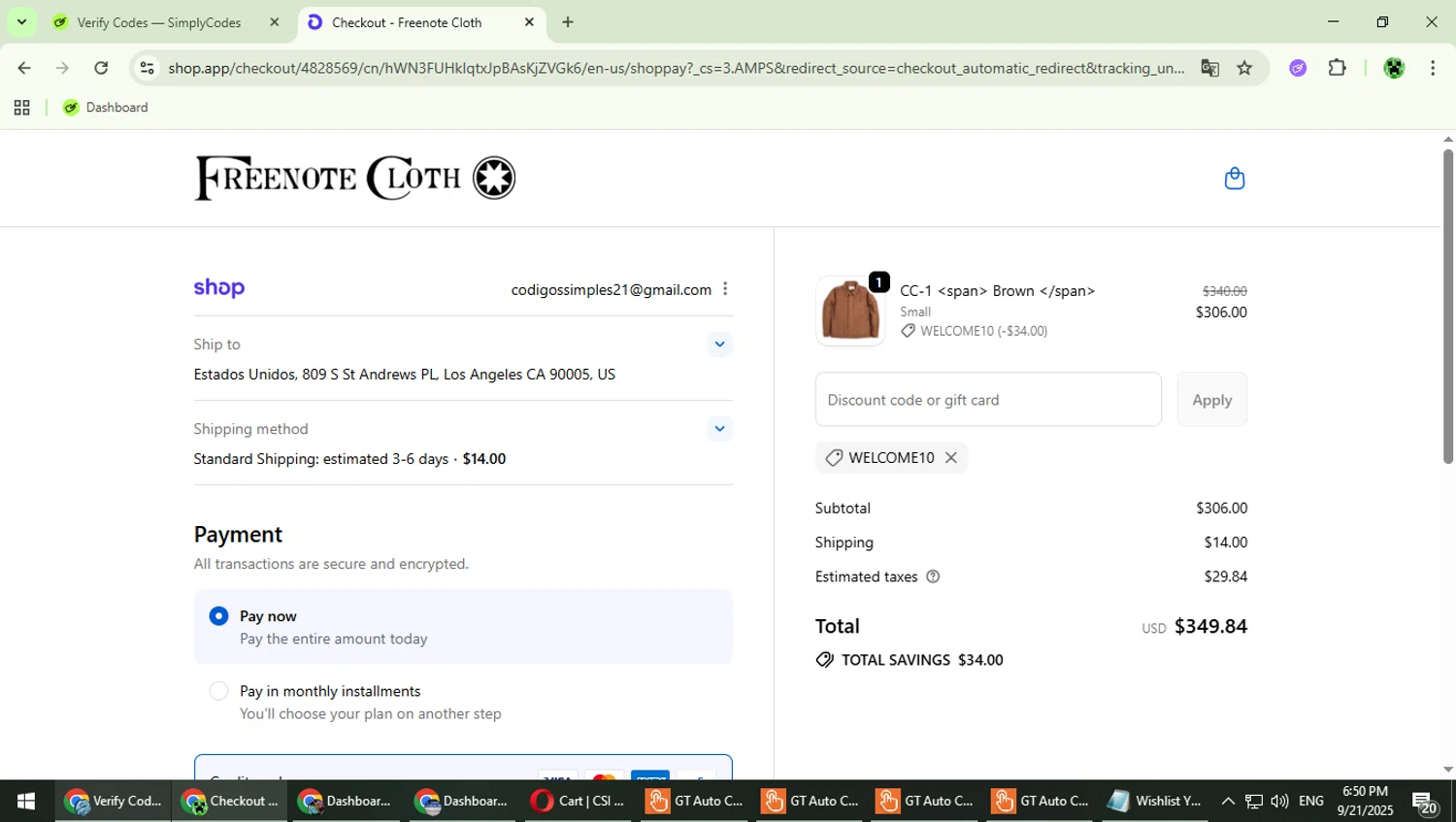Open the notification center icon
Image resolution: width=1456 pixels, height=822 pixels.
1425,803
